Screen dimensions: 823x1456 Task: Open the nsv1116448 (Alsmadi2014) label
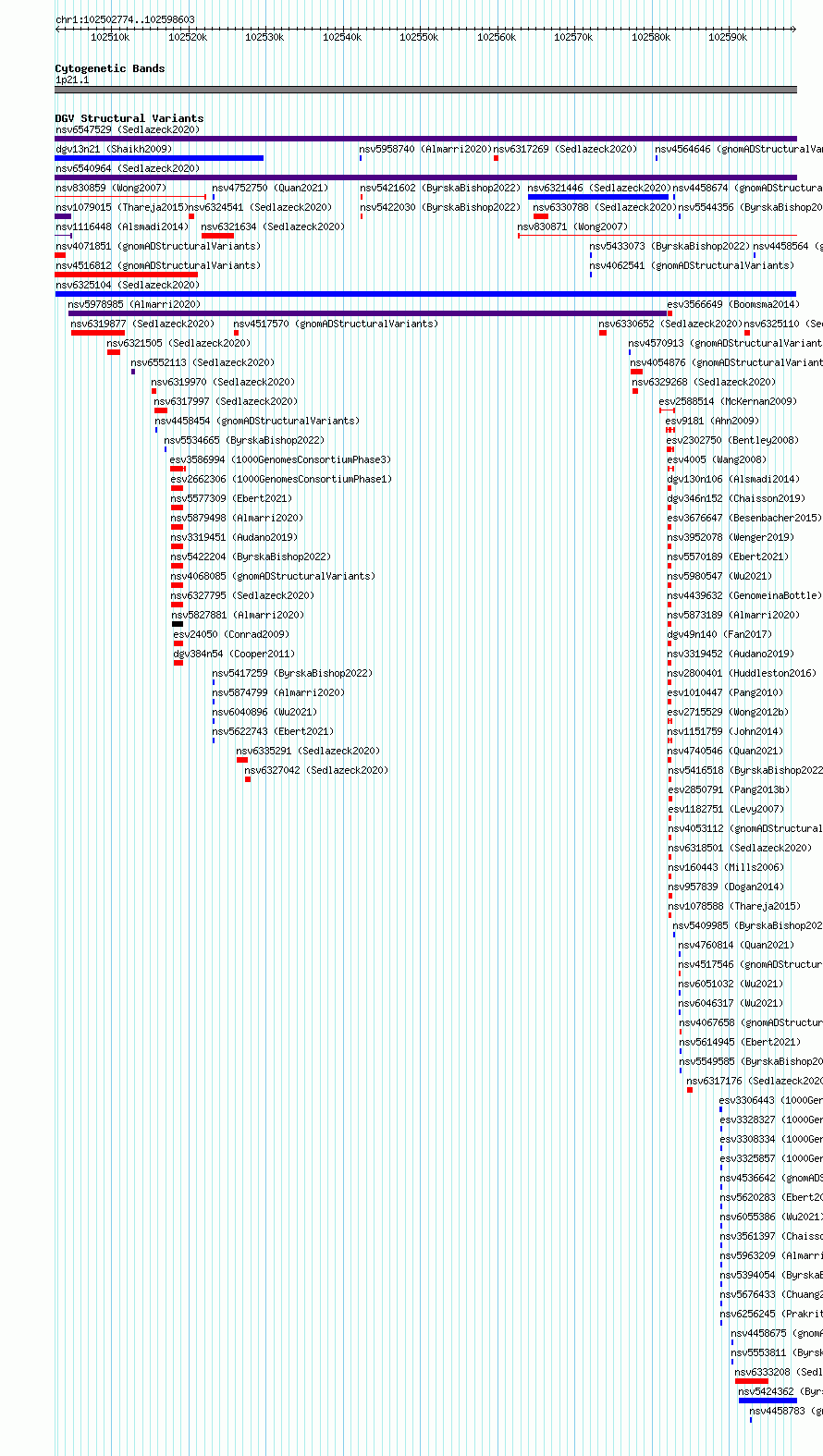click(x=122, y=226)
